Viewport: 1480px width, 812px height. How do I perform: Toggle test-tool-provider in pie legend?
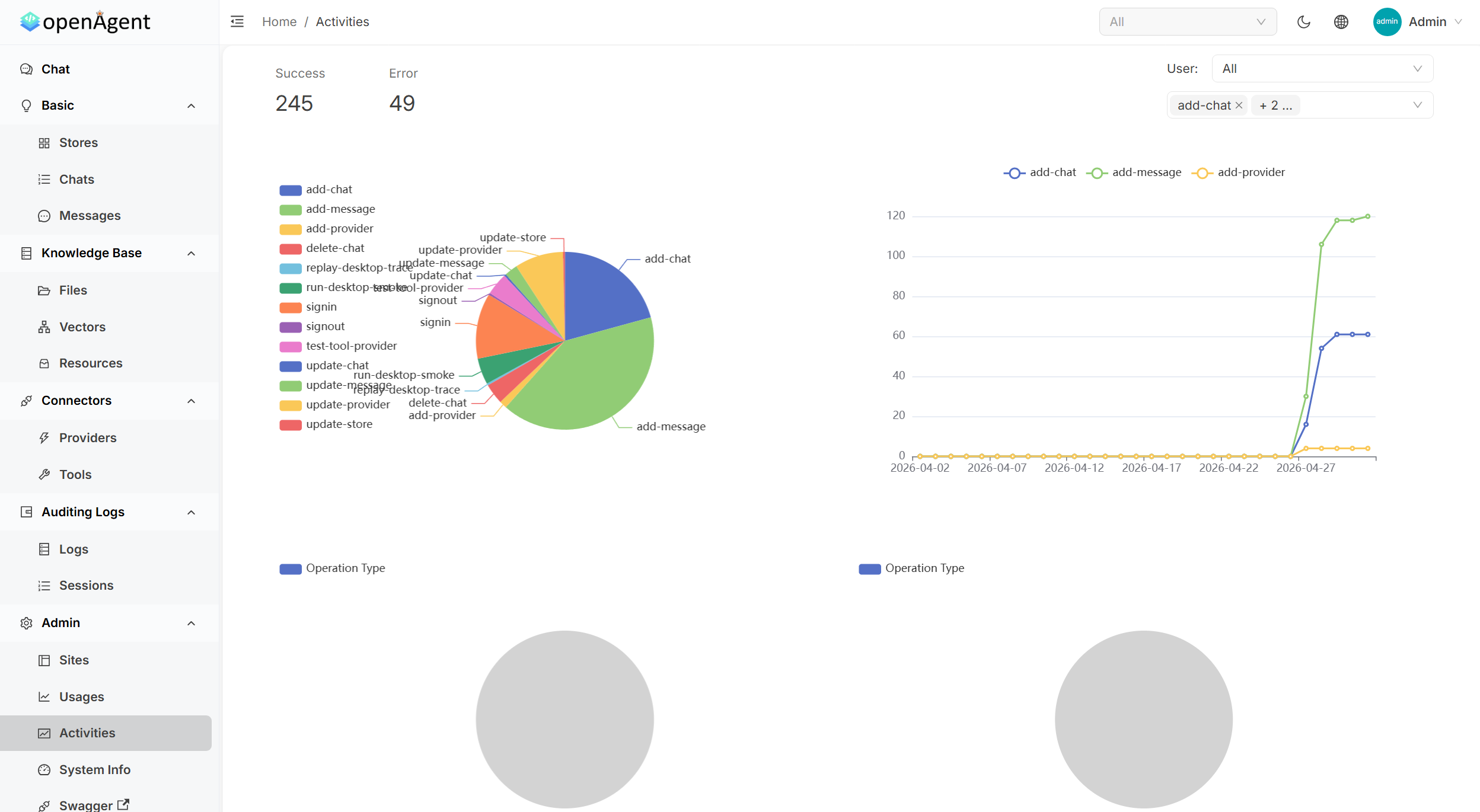point(338,346)
